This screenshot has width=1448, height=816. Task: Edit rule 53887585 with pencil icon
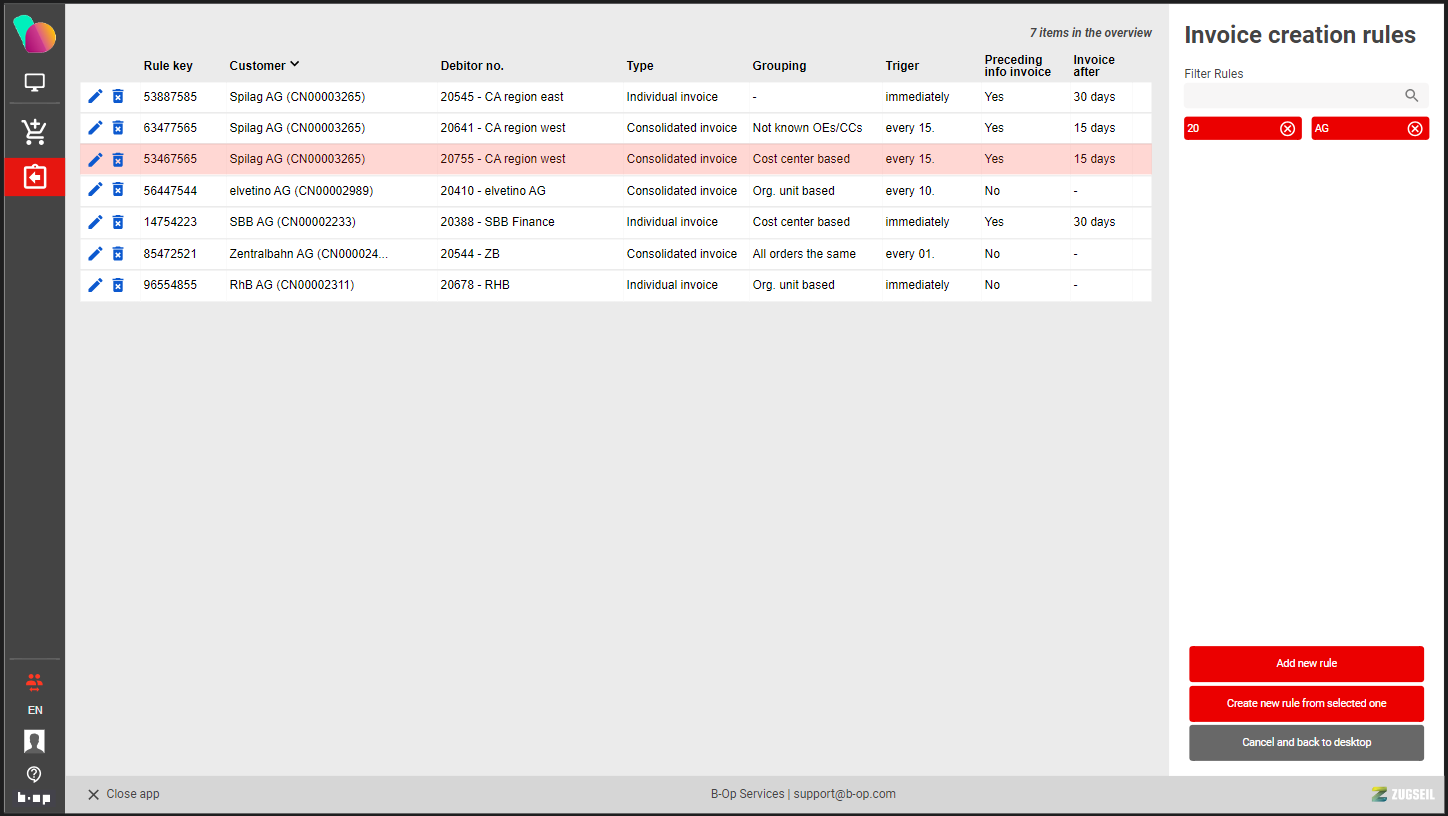(95, 97)
